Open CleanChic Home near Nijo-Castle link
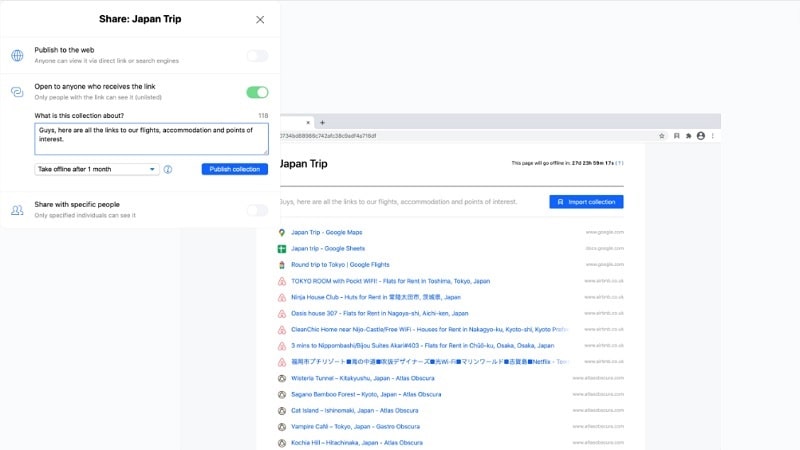Viewport: 800px width, 450px height. 430,330
